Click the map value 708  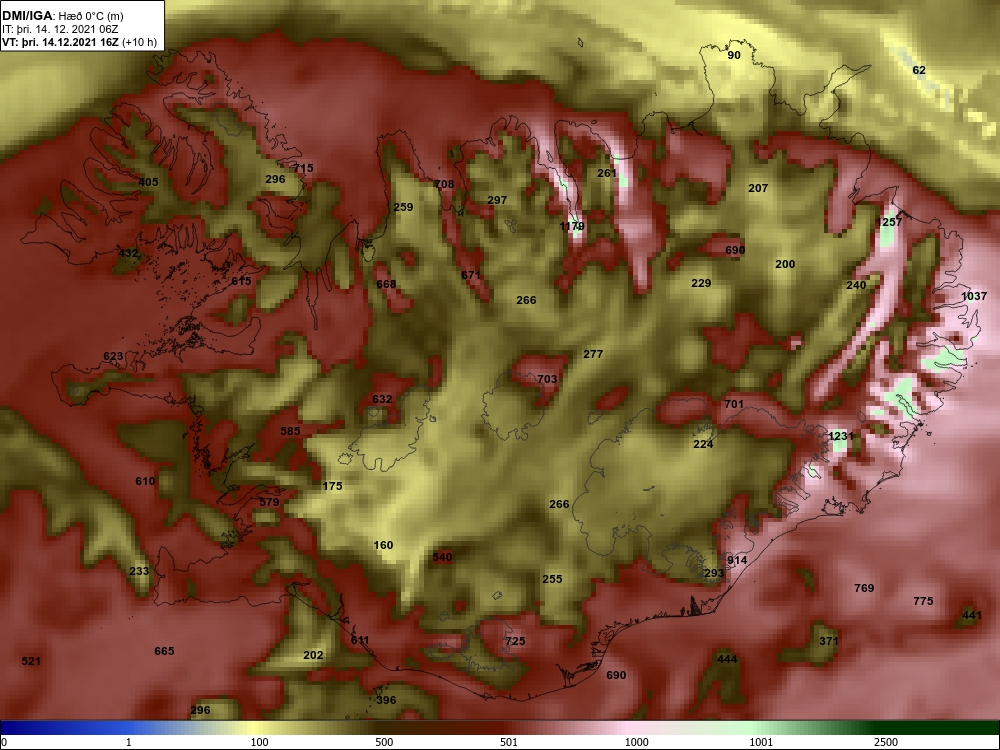(444, 184)
